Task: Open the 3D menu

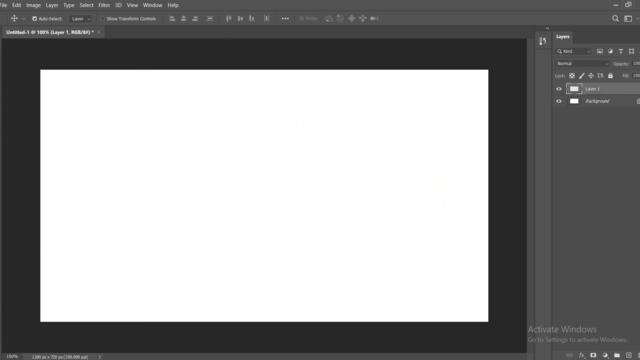Action: pos(118,5)
